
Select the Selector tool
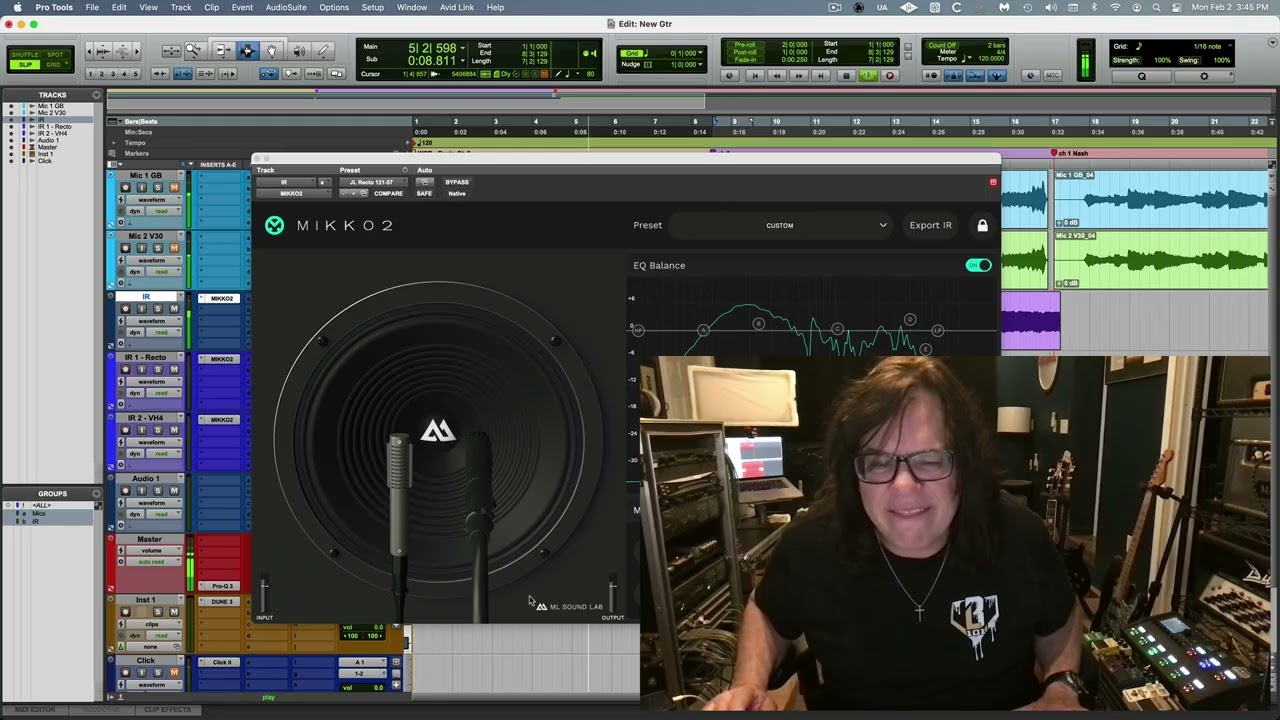(248, 50)
